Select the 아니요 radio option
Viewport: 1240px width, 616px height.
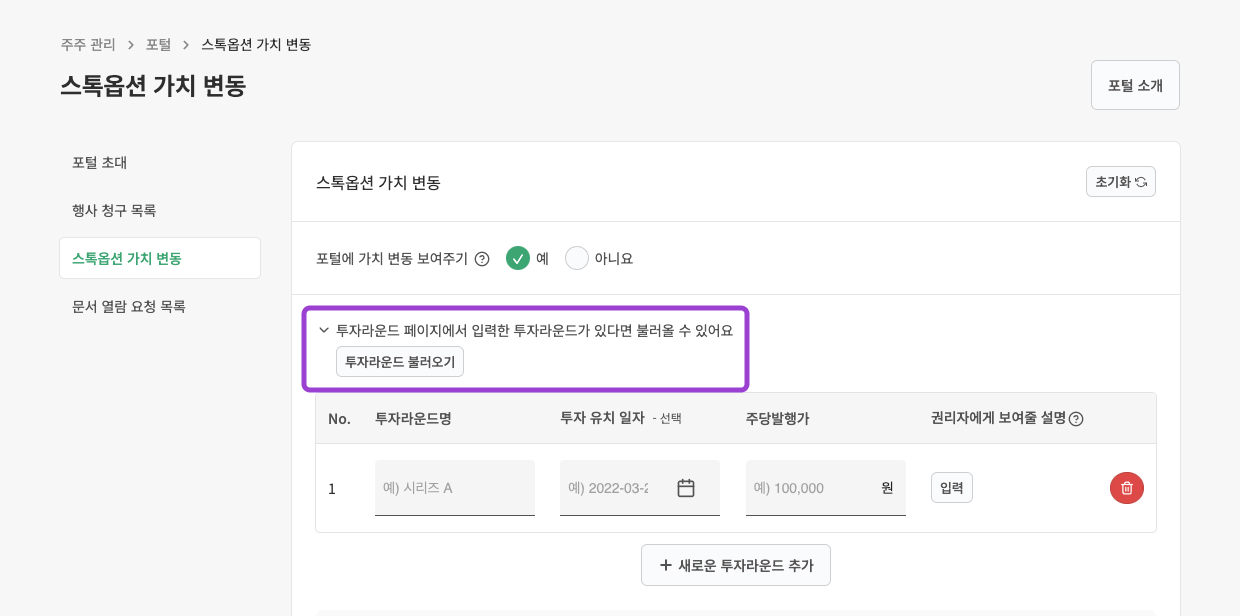[x=577, y=258]
